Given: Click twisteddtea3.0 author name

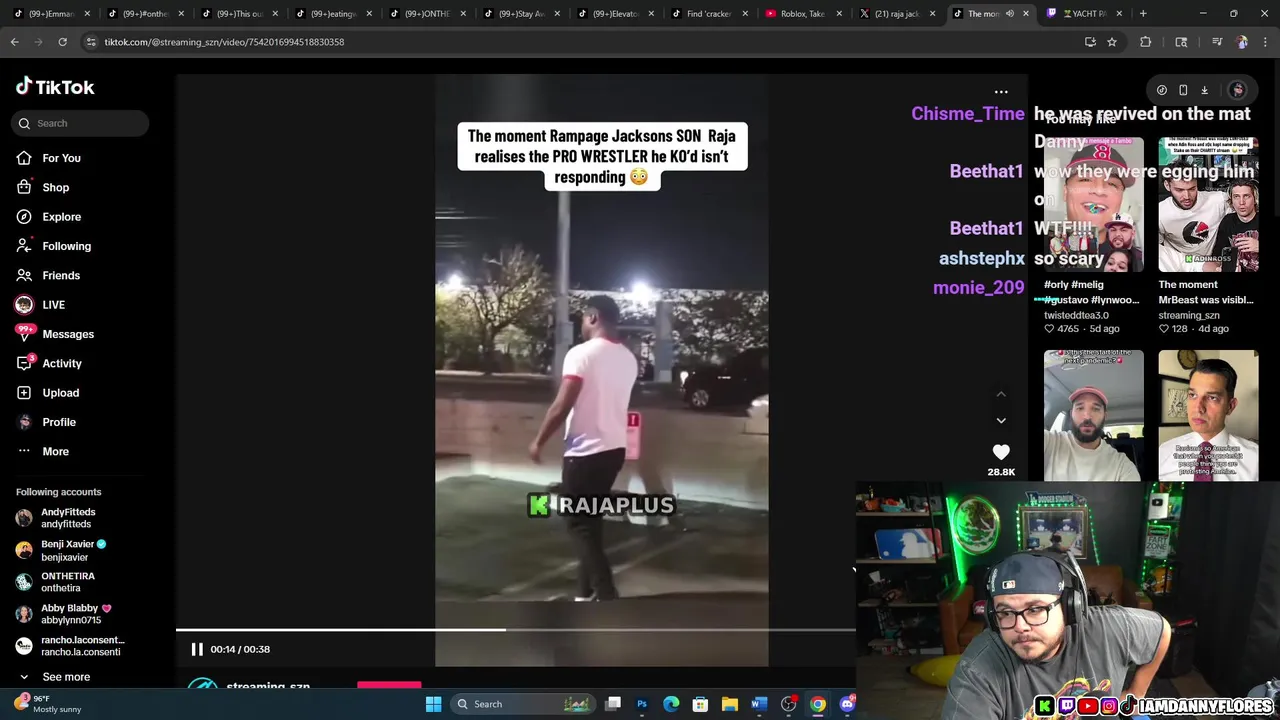Looking at the screenshot, I should coord(1076,315).
